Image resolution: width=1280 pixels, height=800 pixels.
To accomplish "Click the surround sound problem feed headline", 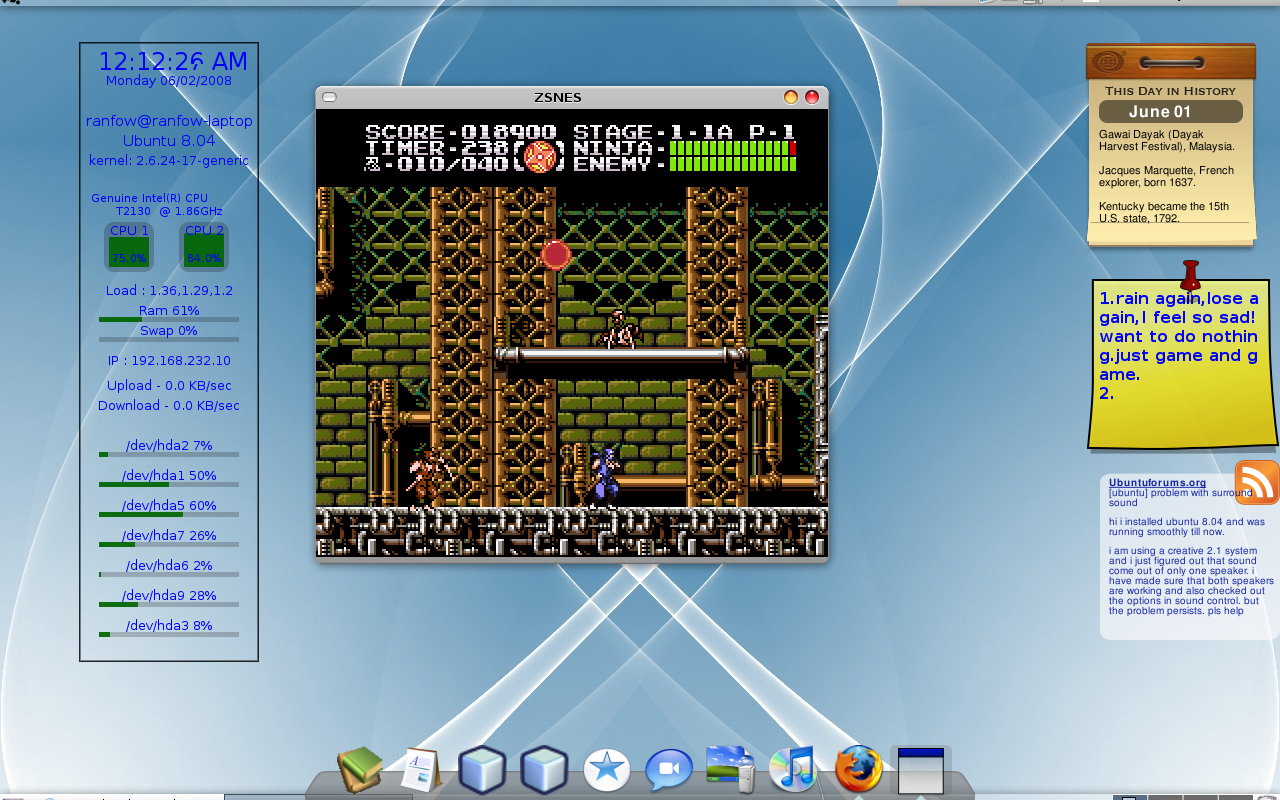I will 1180,498.
